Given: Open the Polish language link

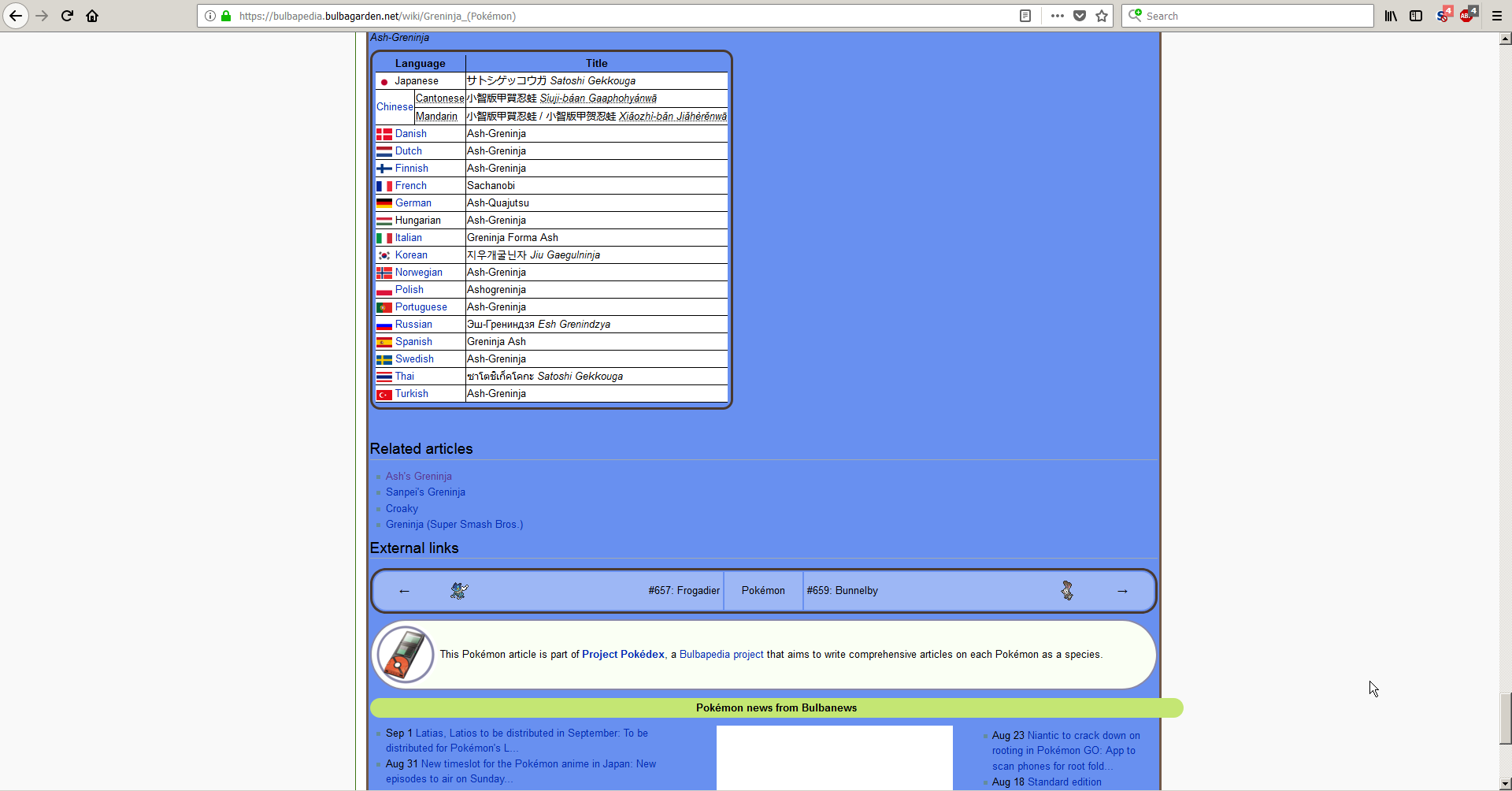Looking at the screenshot, I should pos(409,290).
